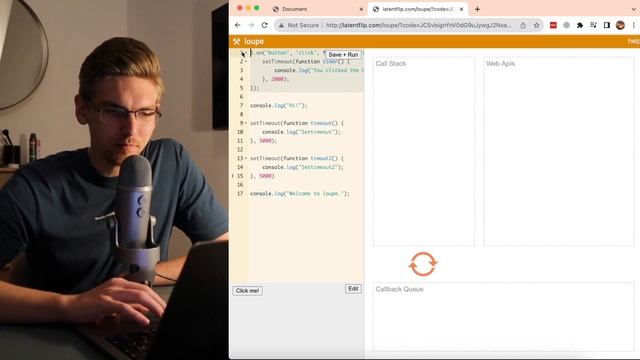
Task: Click the URL address field
Action: pyautogui.click(x=418, y=25)
